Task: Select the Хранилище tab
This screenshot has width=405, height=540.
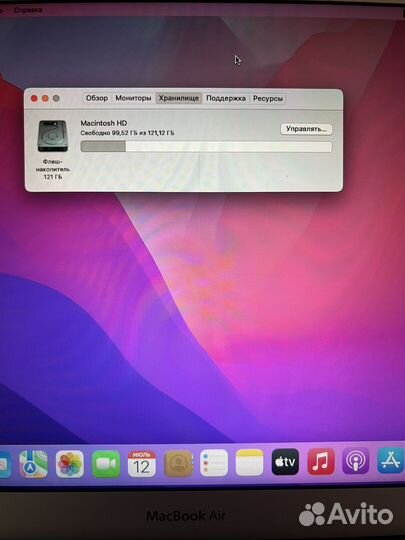Action: (179, 98)
